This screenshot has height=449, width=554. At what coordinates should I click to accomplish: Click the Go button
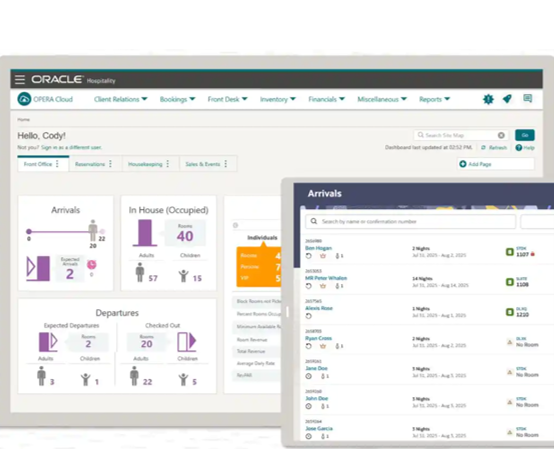pos(525,135)
